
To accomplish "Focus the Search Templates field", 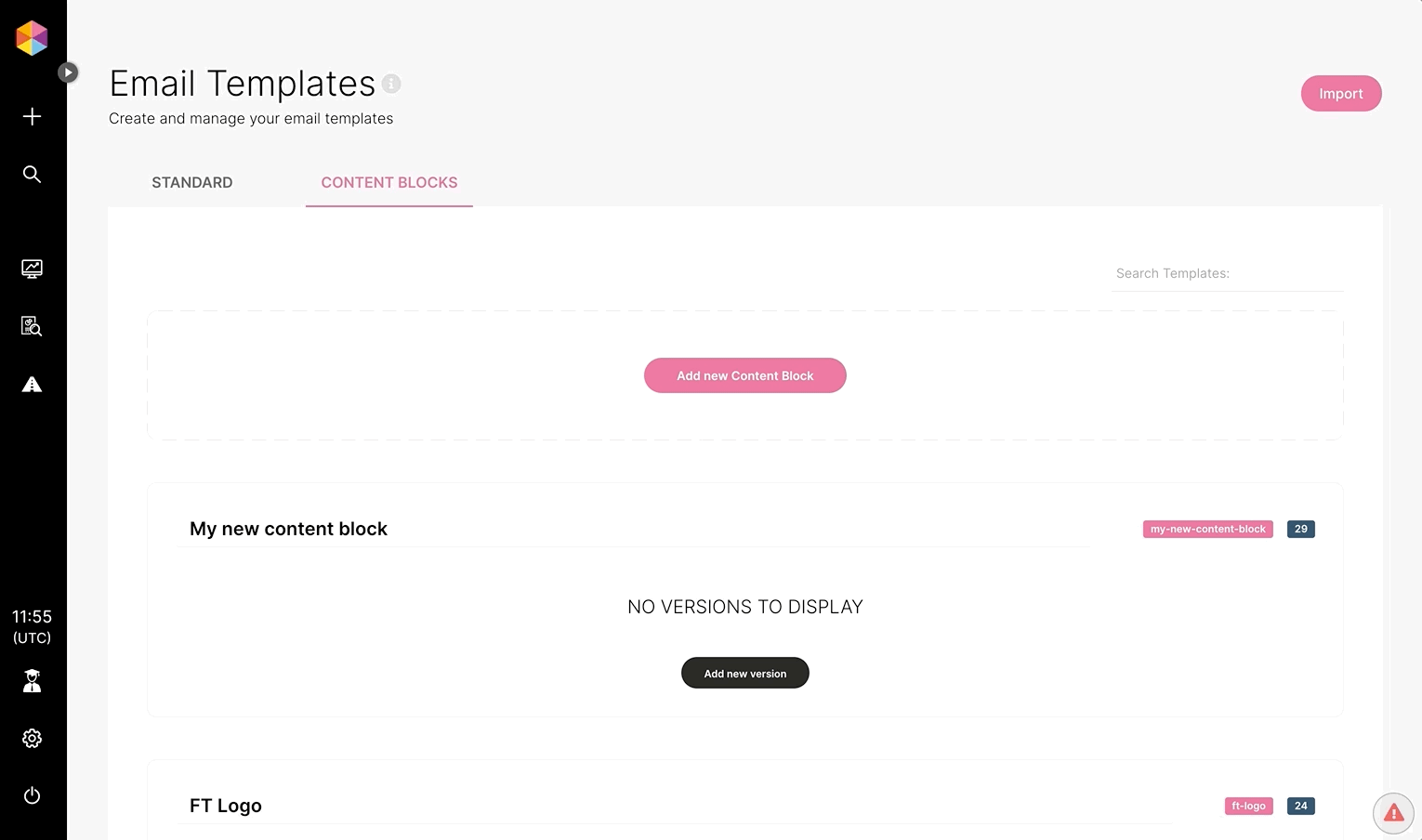I will [1228, 273].
